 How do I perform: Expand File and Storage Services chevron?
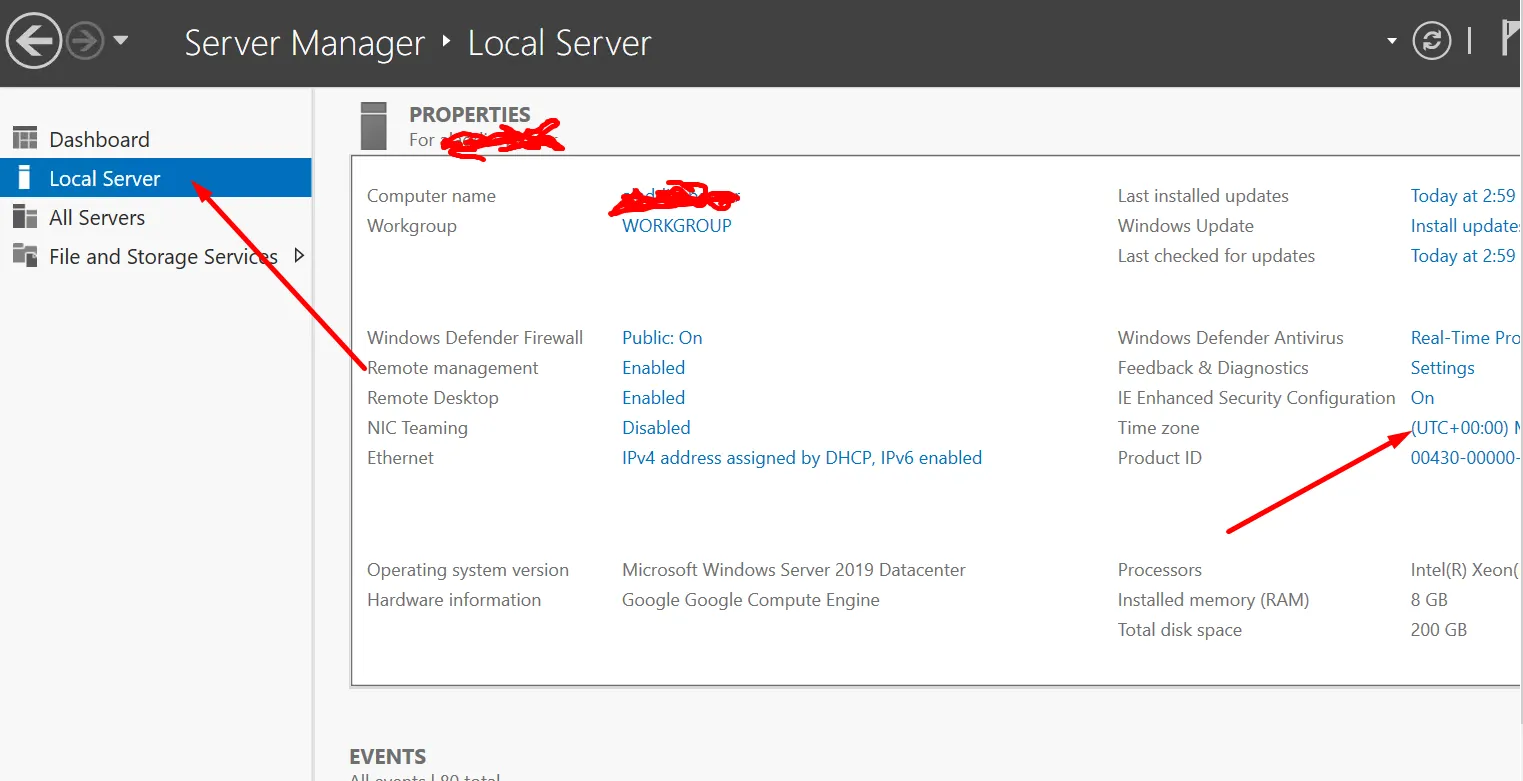click(x=298, y=256)
